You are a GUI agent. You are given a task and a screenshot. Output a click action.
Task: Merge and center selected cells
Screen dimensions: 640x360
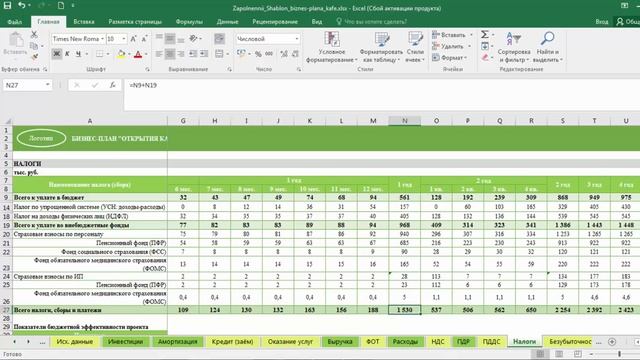tap(219, 54)
